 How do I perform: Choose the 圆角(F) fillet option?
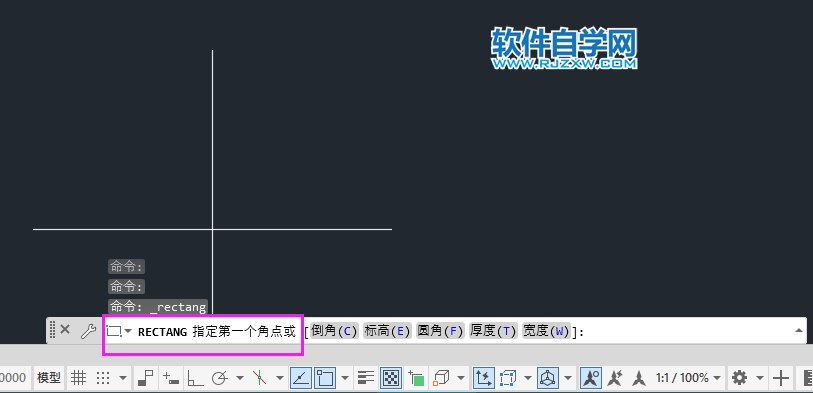(440, 331)
